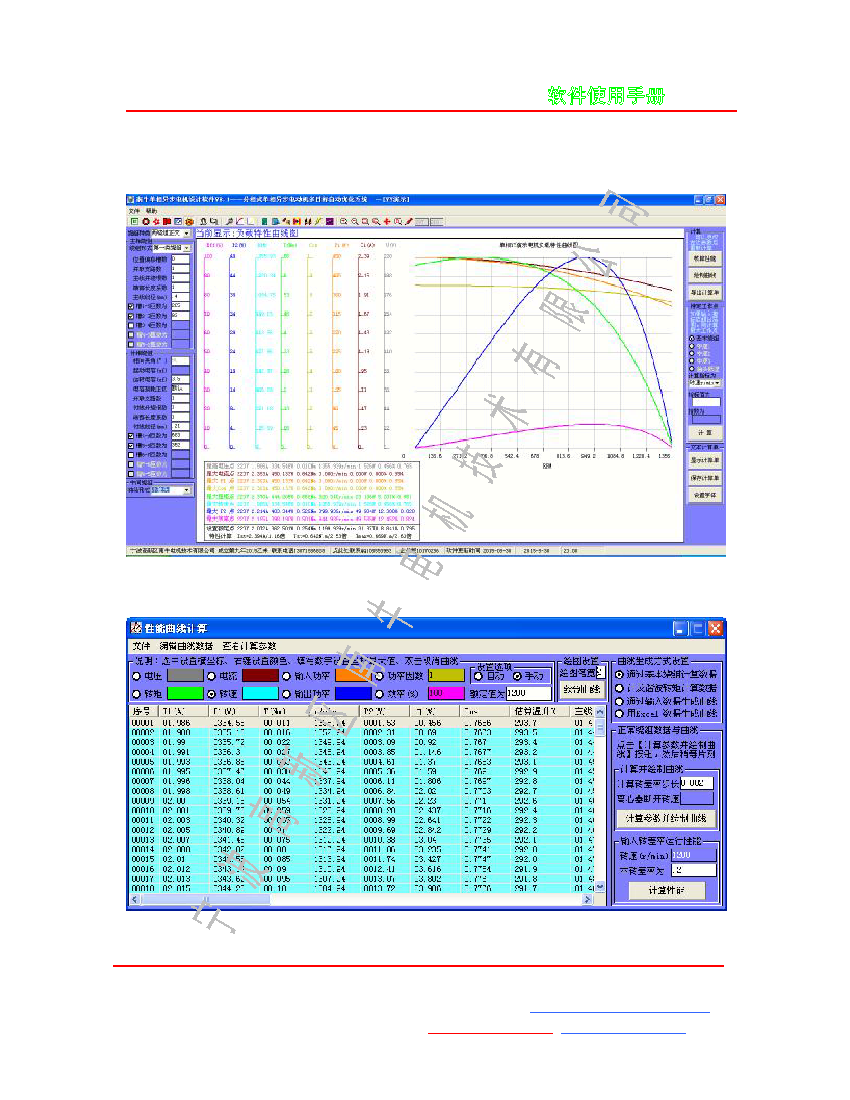850x1100 pixels.
Task: Click the red plus crosshair toolbar icon
Action: (387, 222)
